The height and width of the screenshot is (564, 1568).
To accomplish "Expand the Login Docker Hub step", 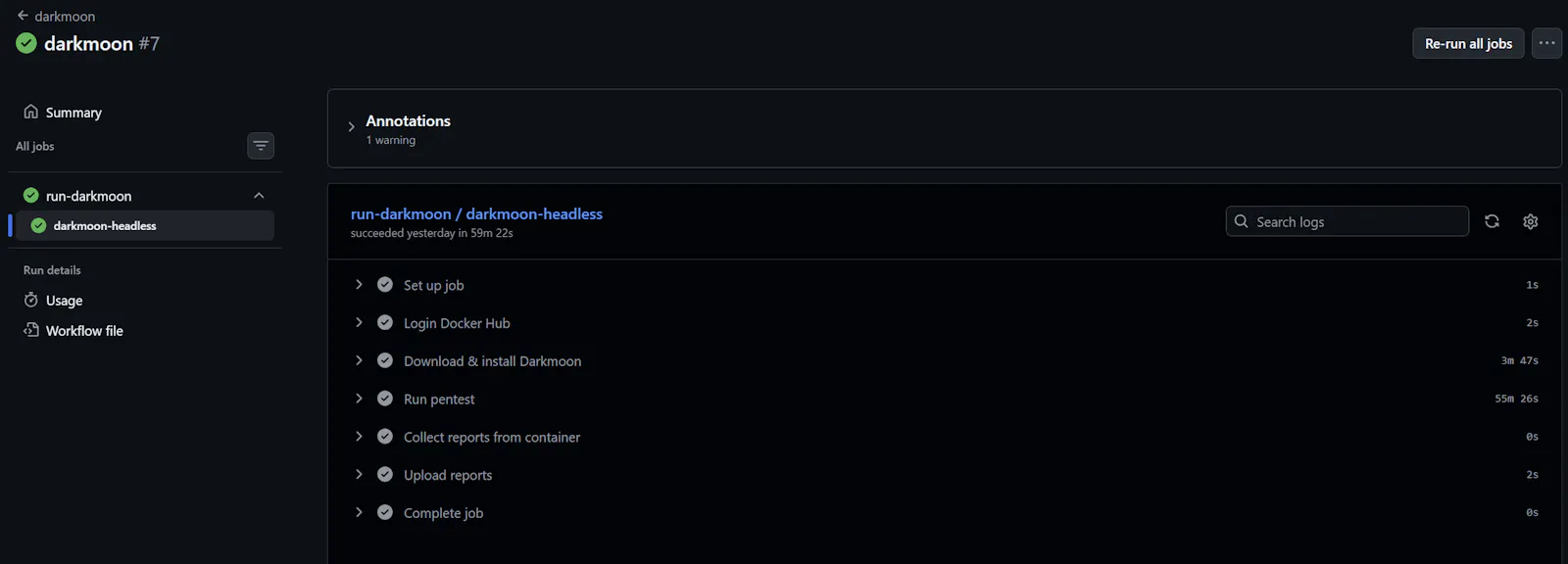I will click(359, 323).
